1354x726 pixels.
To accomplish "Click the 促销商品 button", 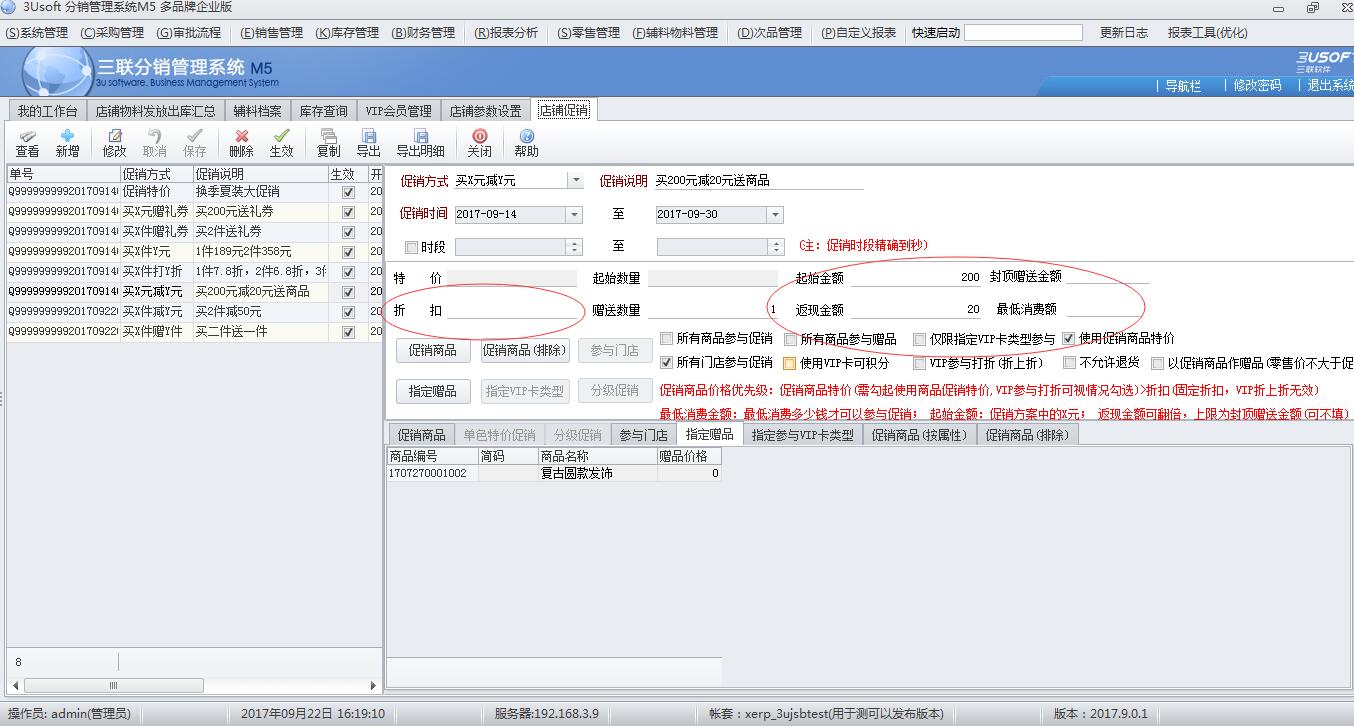I will click(432, 350).
